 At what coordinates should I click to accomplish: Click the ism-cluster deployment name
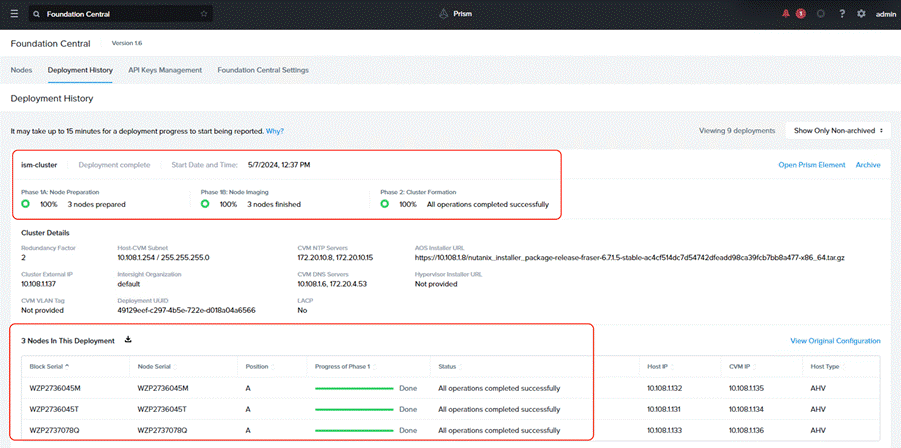(39, 165)
